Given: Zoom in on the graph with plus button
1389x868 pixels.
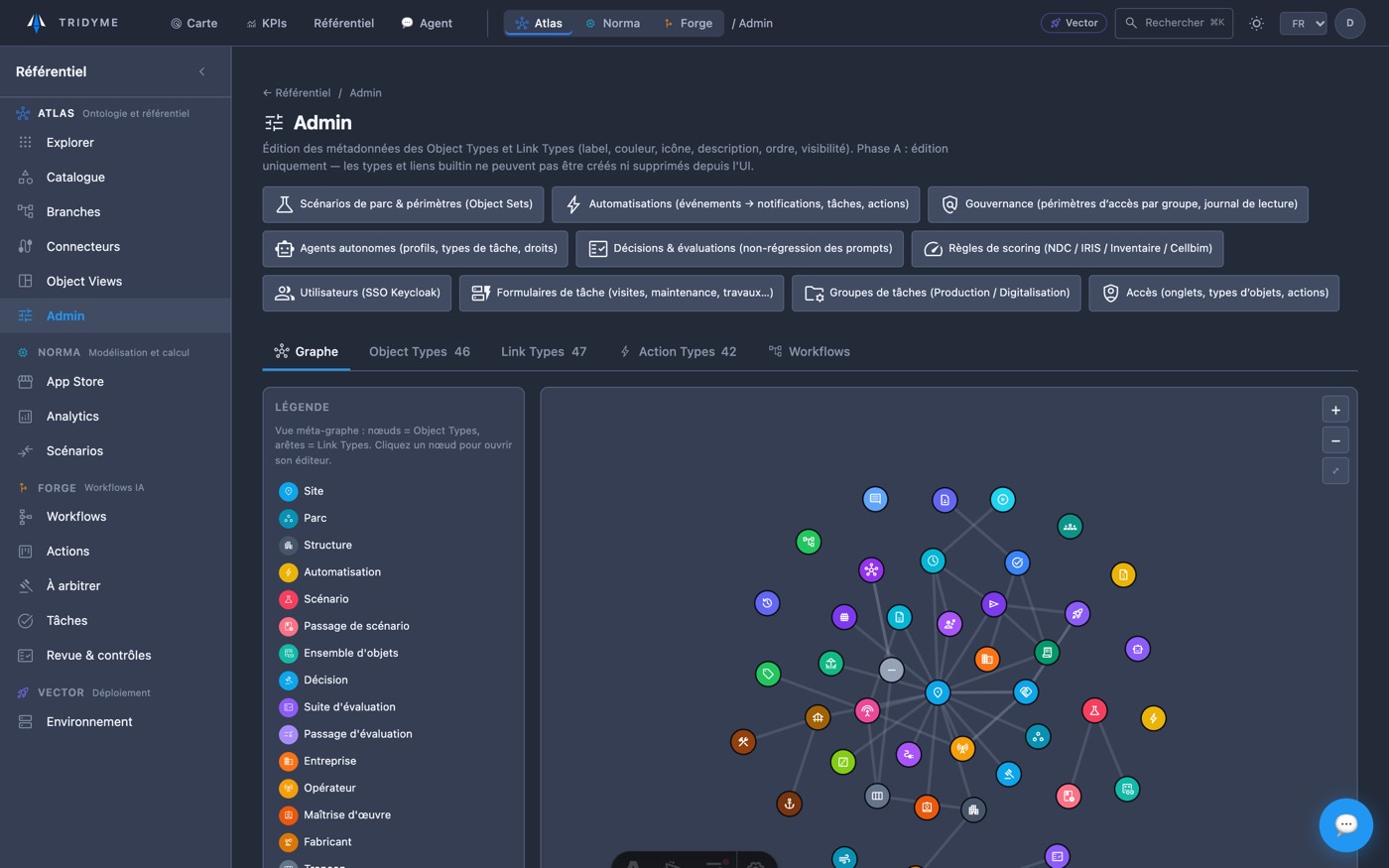Looking at the screenshot, I should tap(1335, 410).
